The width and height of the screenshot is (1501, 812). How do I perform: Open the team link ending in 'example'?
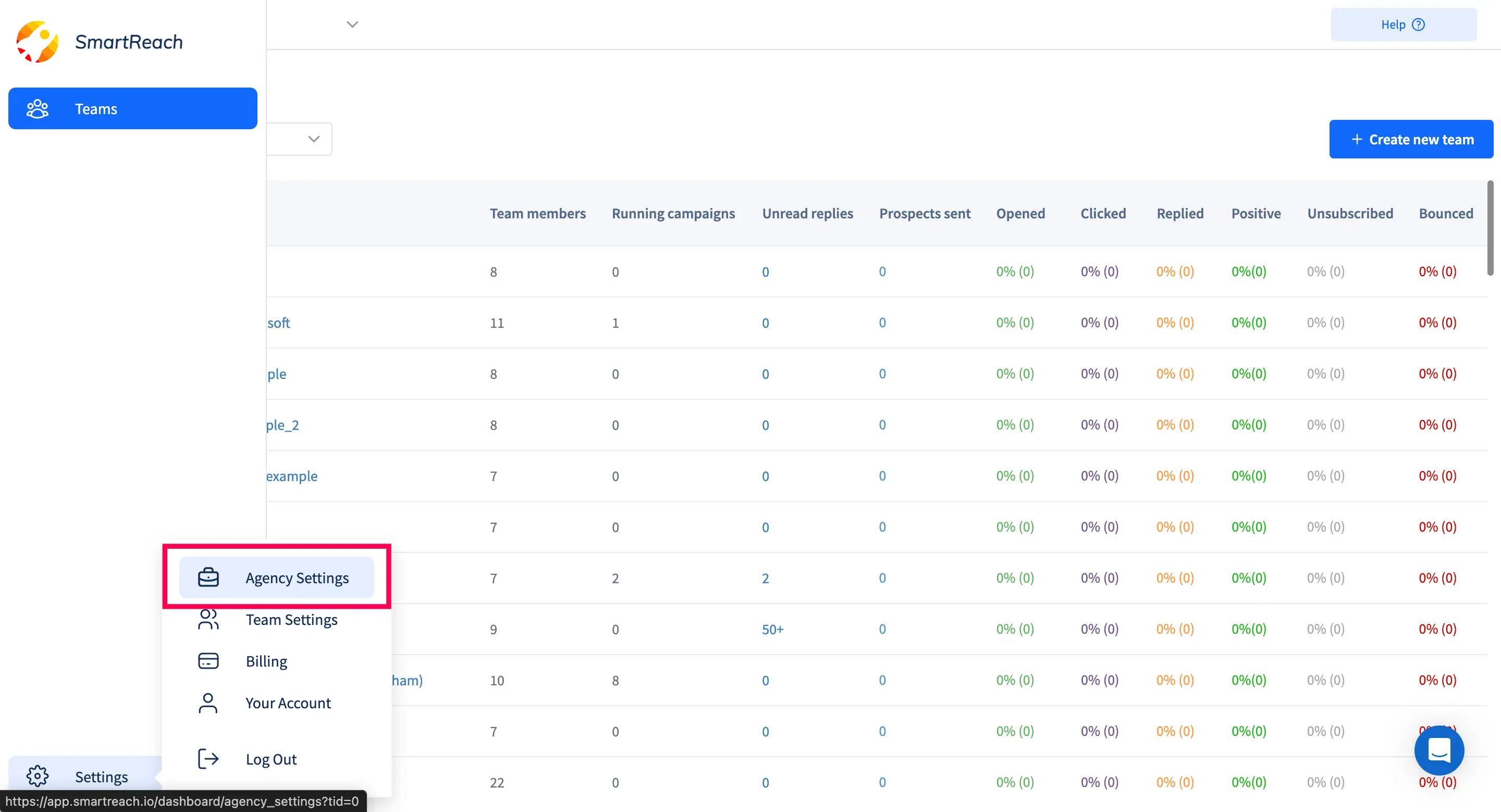pyautogui.click(x=292, y=476)
